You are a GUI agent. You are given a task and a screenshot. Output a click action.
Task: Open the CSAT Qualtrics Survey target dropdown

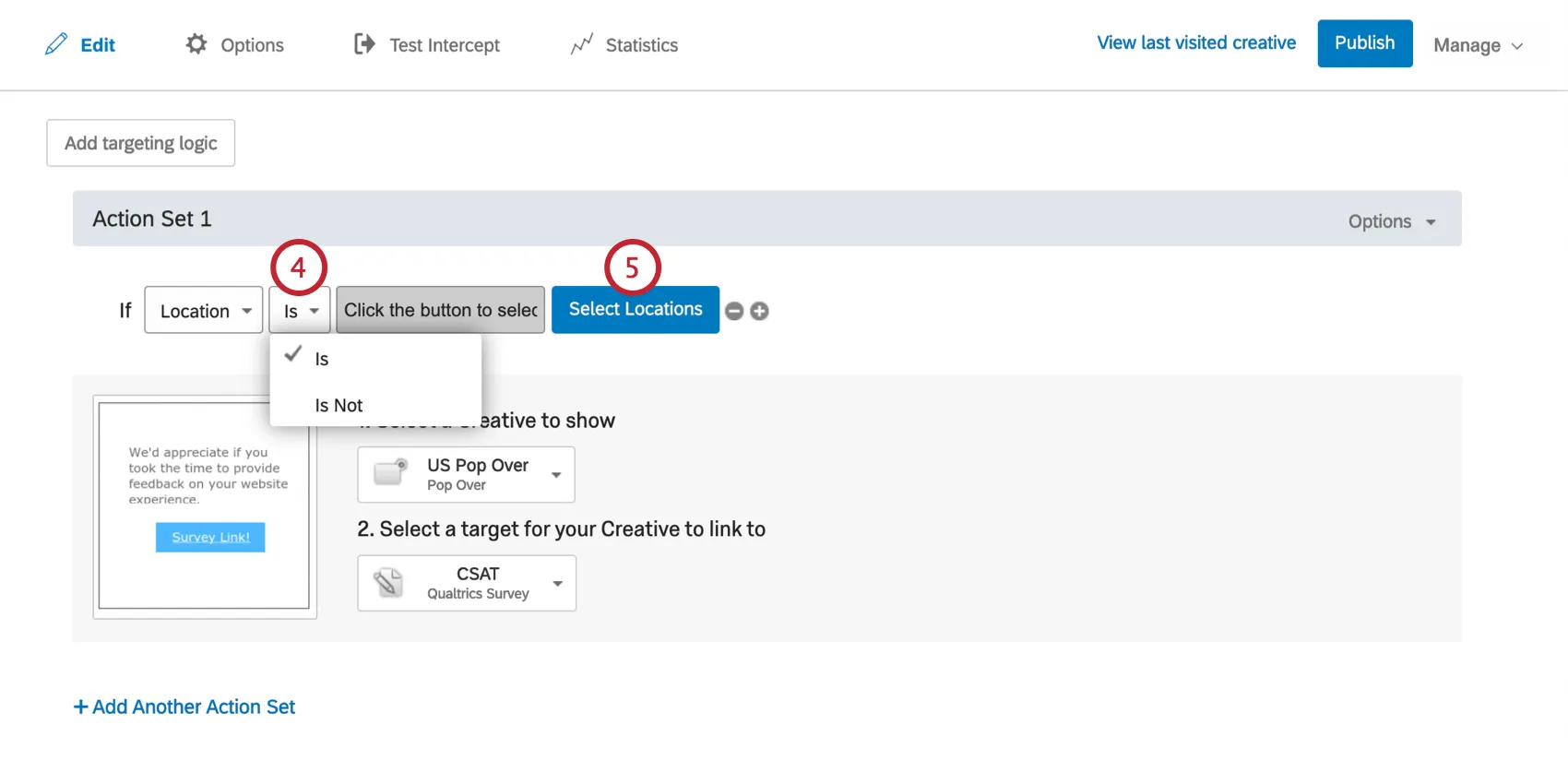point(557,583)
